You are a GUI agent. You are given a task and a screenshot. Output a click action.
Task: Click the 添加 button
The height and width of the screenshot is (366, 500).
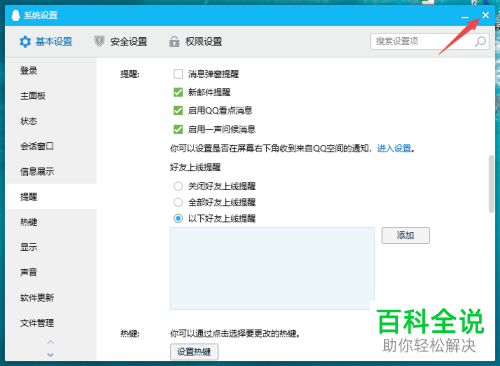(x=405, y=235)
